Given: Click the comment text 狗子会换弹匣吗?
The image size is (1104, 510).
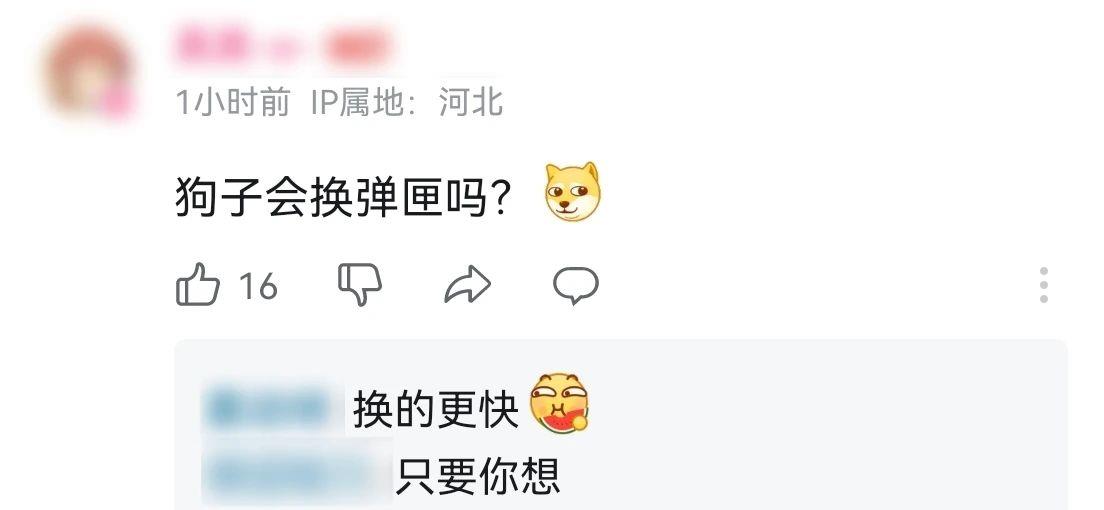Looking at the screenshot, I should (343, 196).
